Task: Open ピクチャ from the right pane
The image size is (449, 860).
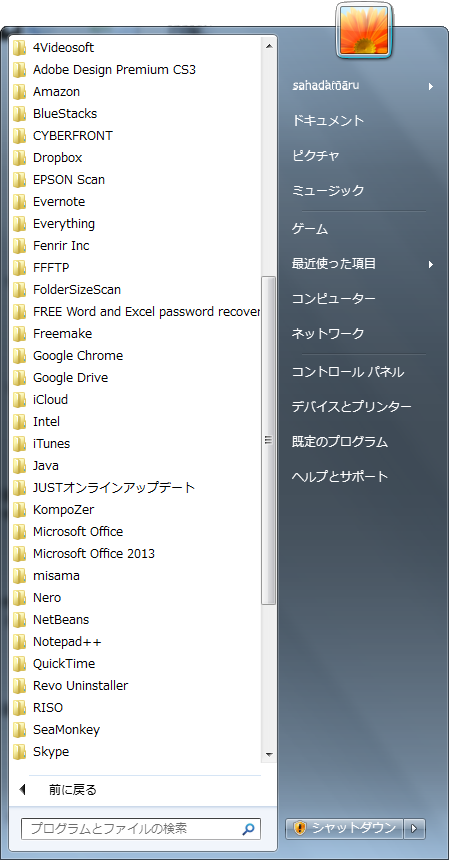Action: click(316, 156)
